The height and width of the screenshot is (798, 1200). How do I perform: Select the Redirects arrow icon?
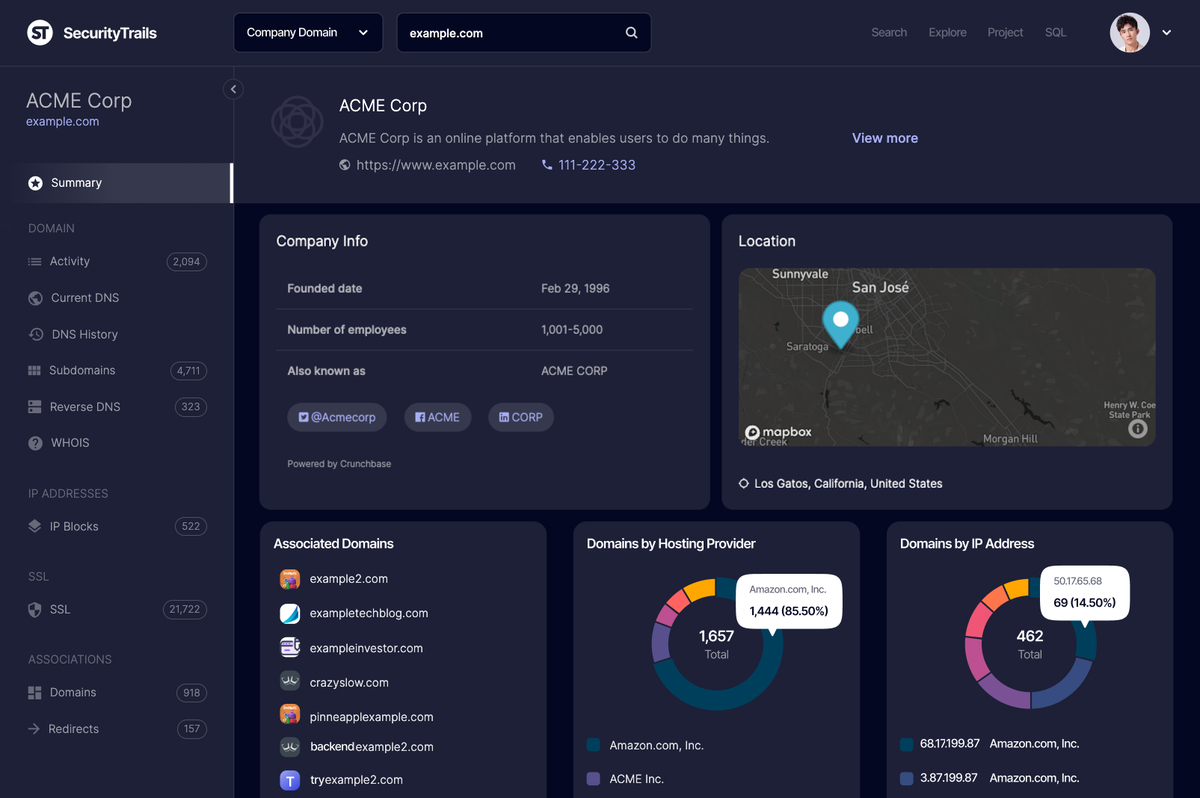point(35,729)
